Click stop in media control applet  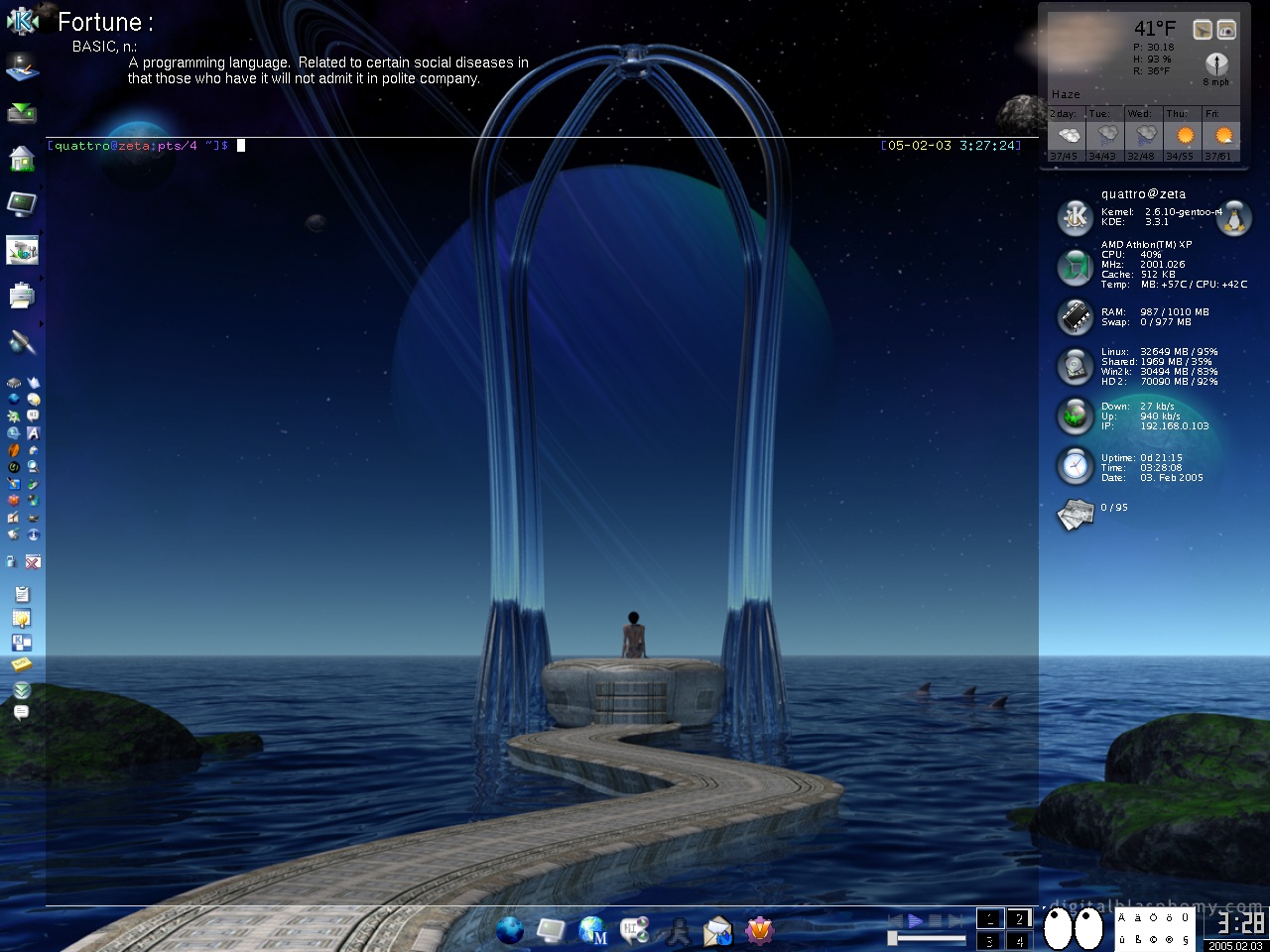[x=935, y=921]
